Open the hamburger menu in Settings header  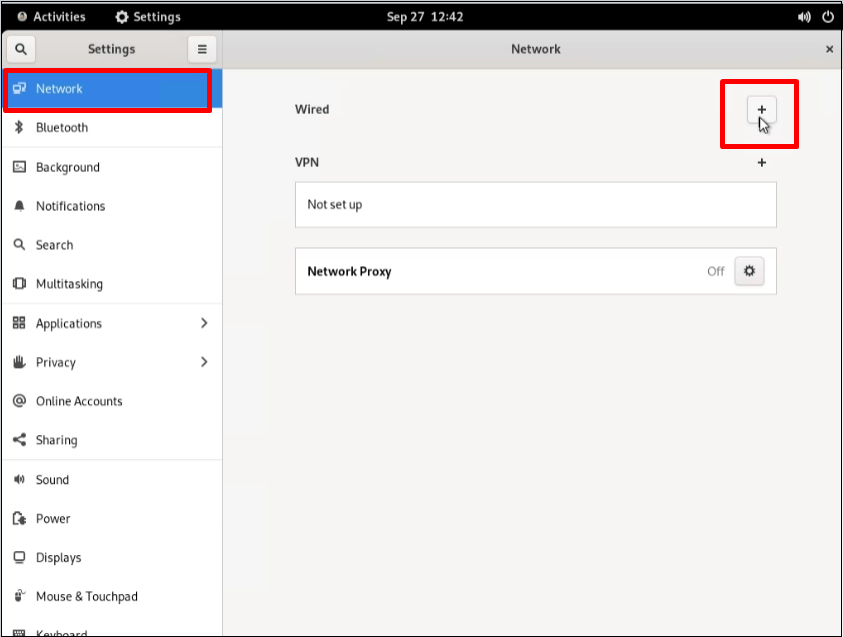click(202, 49)
